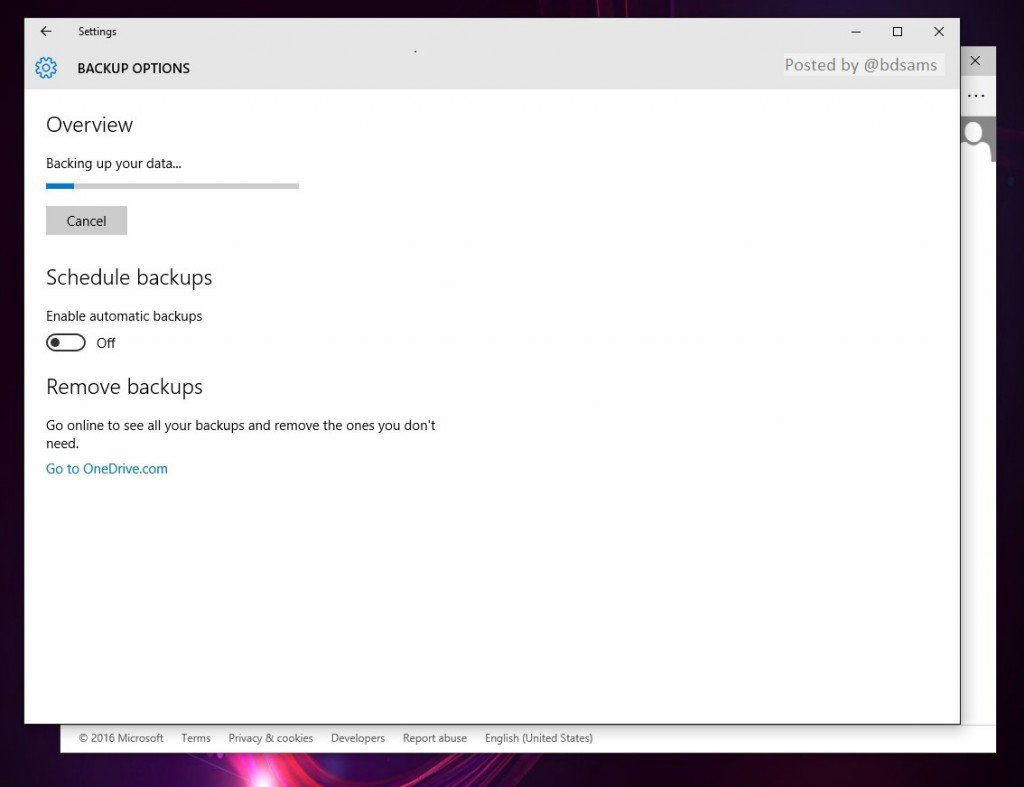
Task: Open Privacy & cookies footer link
Action: click(270, 738)
